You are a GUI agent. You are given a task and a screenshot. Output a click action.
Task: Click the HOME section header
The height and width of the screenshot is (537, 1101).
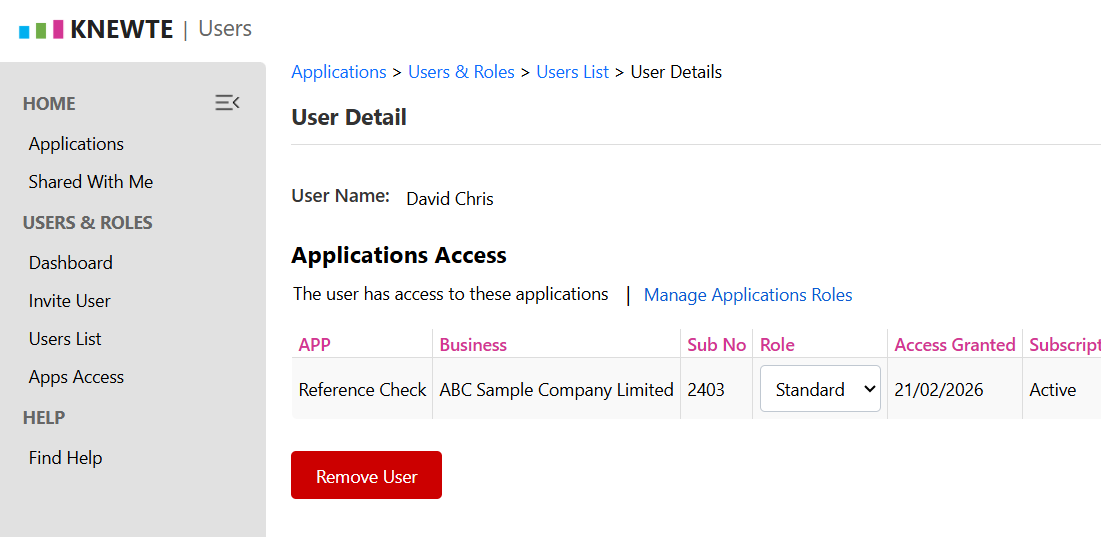[49, 104]
